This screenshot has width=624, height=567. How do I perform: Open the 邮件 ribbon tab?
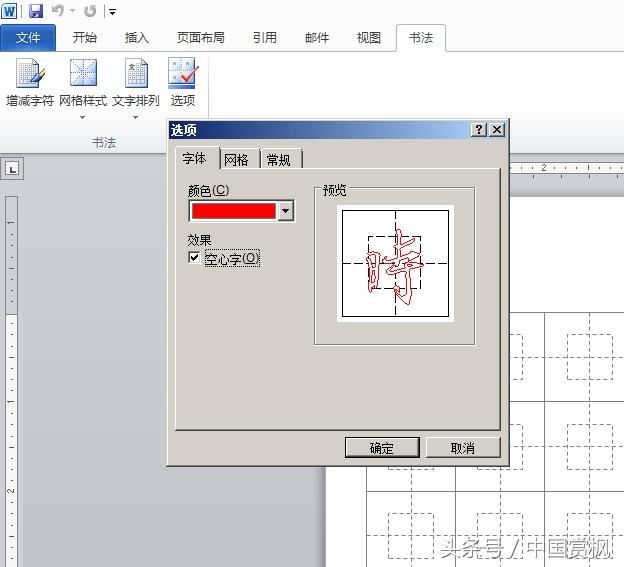317,38
